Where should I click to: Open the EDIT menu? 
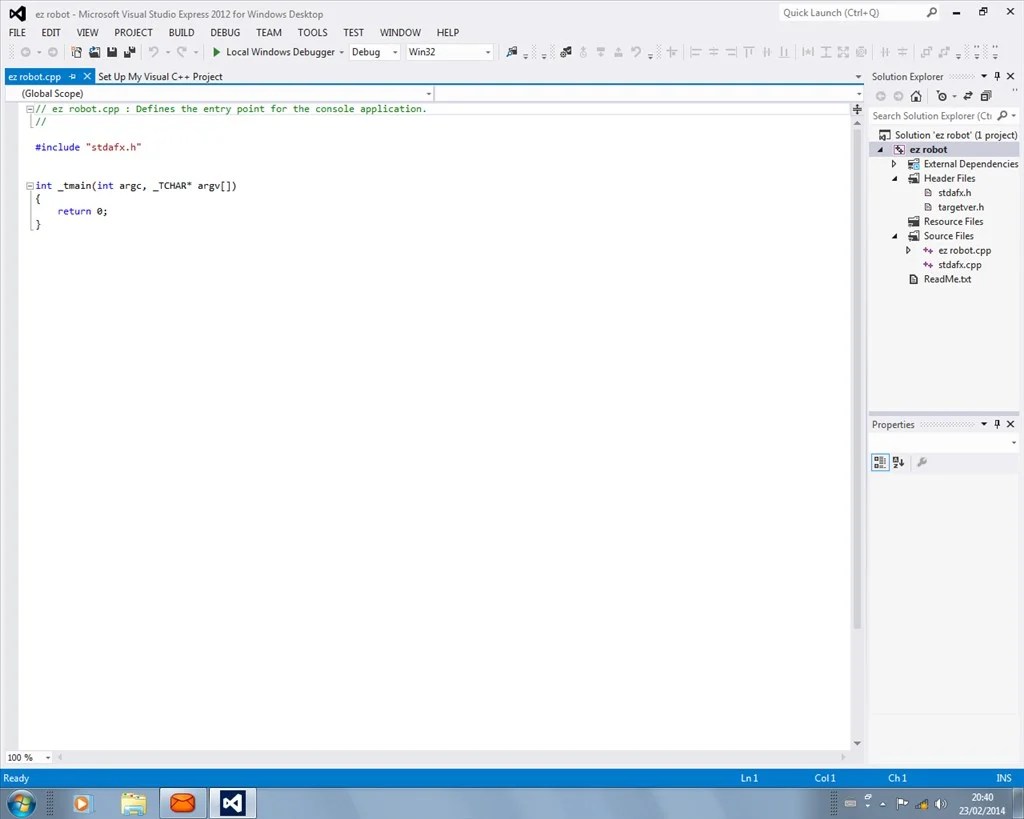(x=51, y=33)
